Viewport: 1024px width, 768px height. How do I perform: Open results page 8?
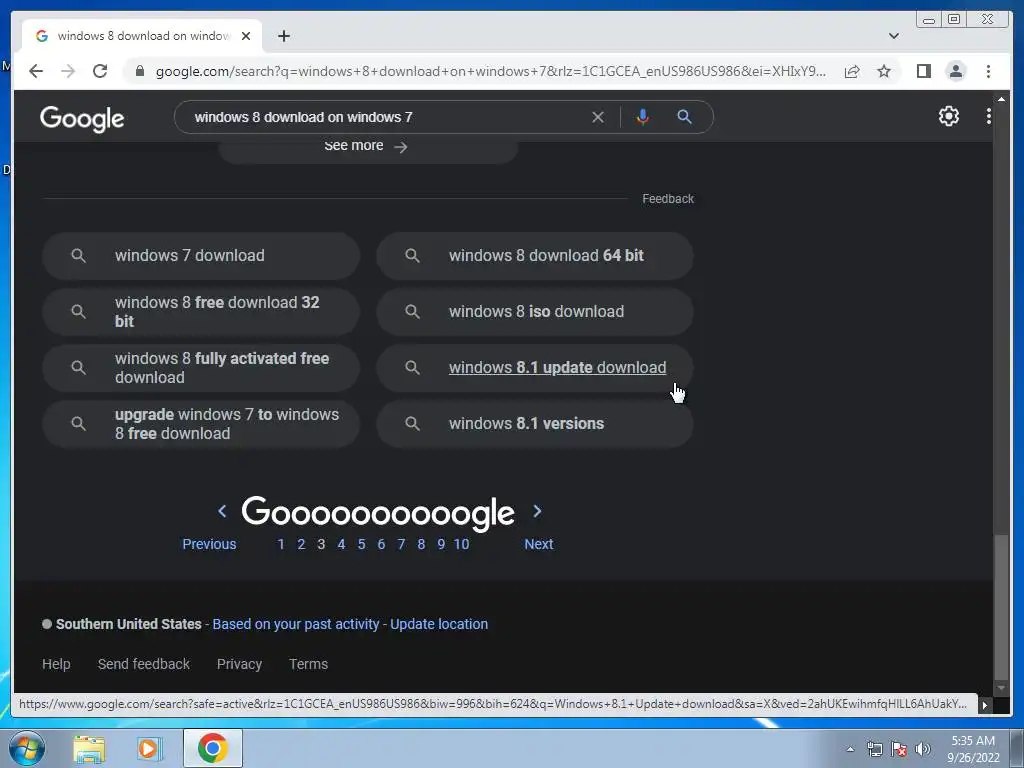(x=421, y=544)
